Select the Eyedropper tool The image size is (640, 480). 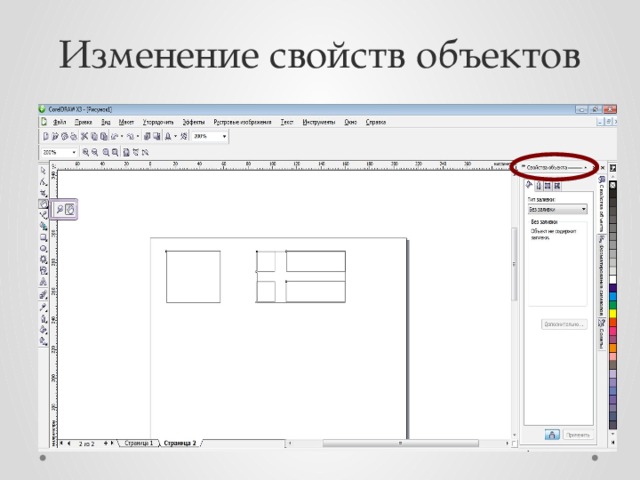coord(43,307)
